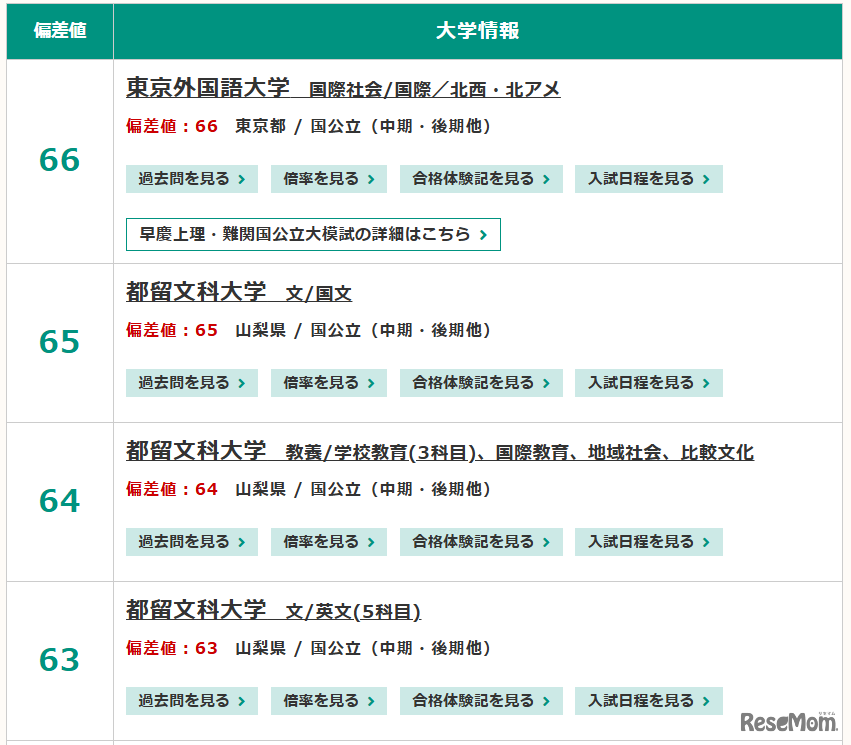This screenshot has width=851, height=745.
Task: Click 合格体験記を見る for 東京外国語大学
Action: point(481,179)
